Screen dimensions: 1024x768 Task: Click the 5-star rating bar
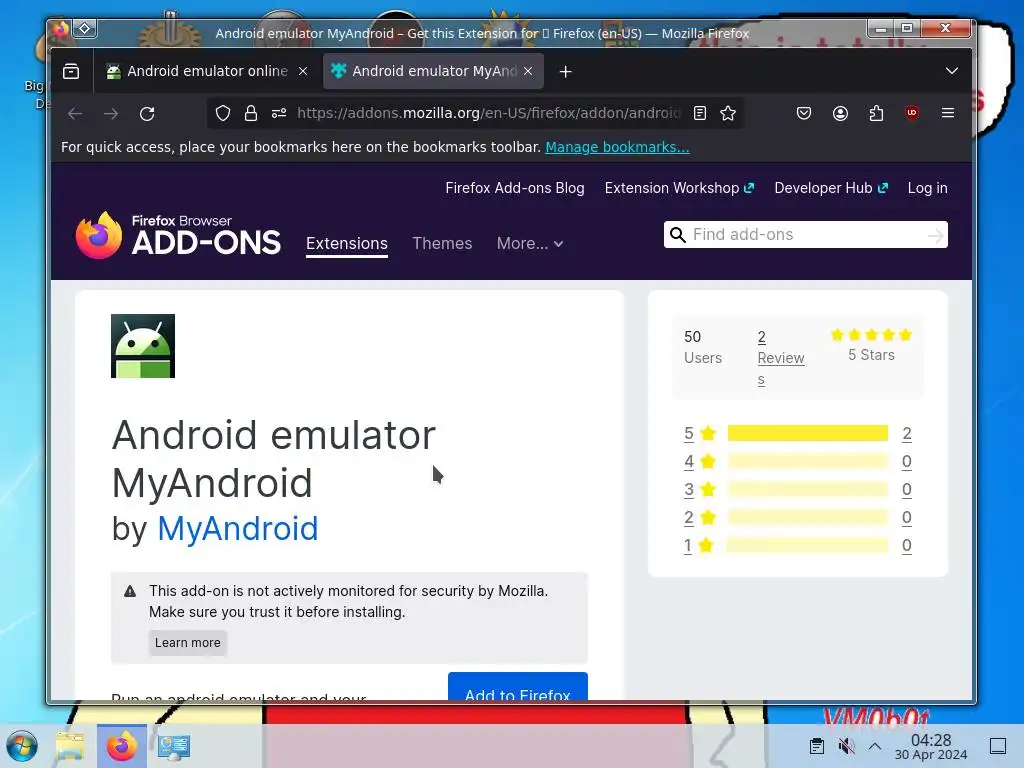pos(808,433)
